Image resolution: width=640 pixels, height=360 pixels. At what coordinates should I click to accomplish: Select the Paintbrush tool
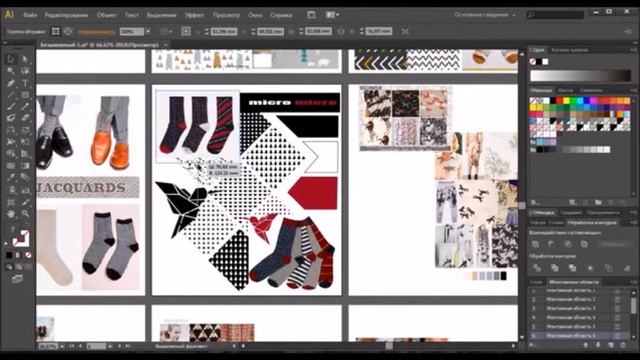pos(11,107)
